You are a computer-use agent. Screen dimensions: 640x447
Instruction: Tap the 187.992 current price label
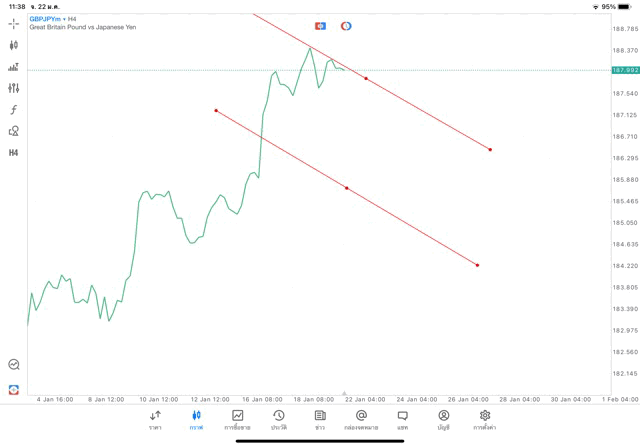tap(625, 70)
